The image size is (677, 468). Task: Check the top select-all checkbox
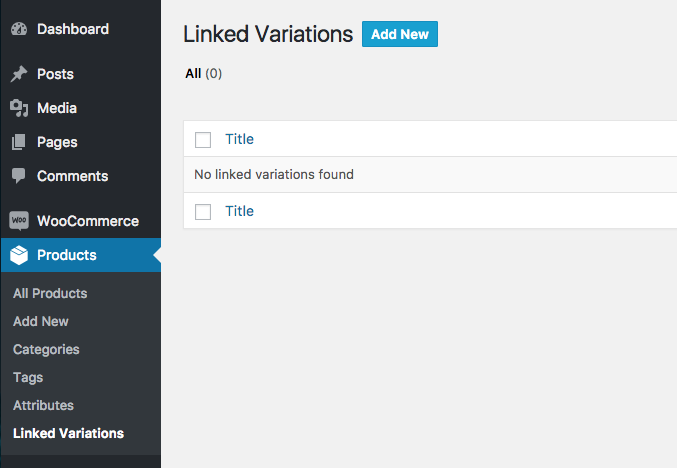coord(203,139)
